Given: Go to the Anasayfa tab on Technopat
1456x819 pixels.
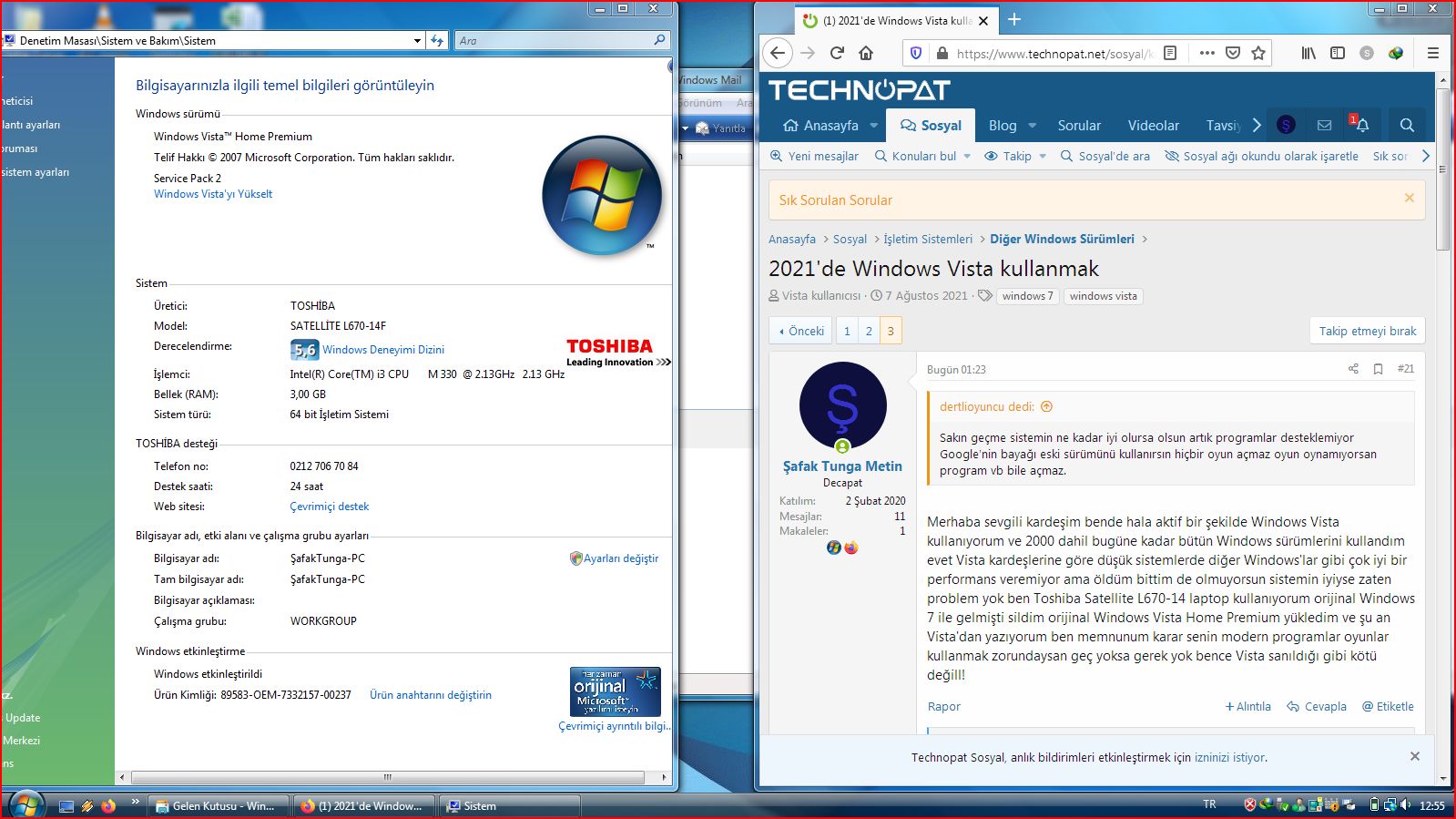Looking at the screenshot, I should point(820,126).
